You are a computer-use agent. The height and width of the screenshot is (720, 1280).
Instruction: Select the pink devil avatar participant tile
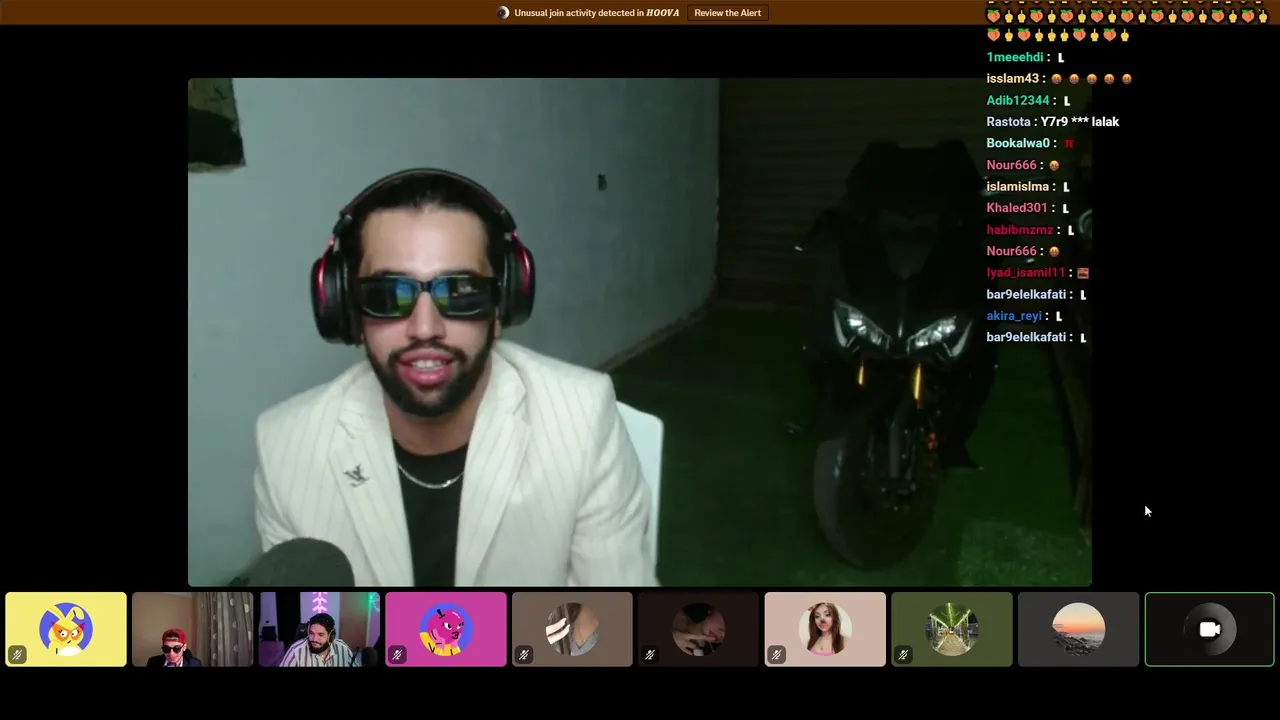[x=446, y=629]
